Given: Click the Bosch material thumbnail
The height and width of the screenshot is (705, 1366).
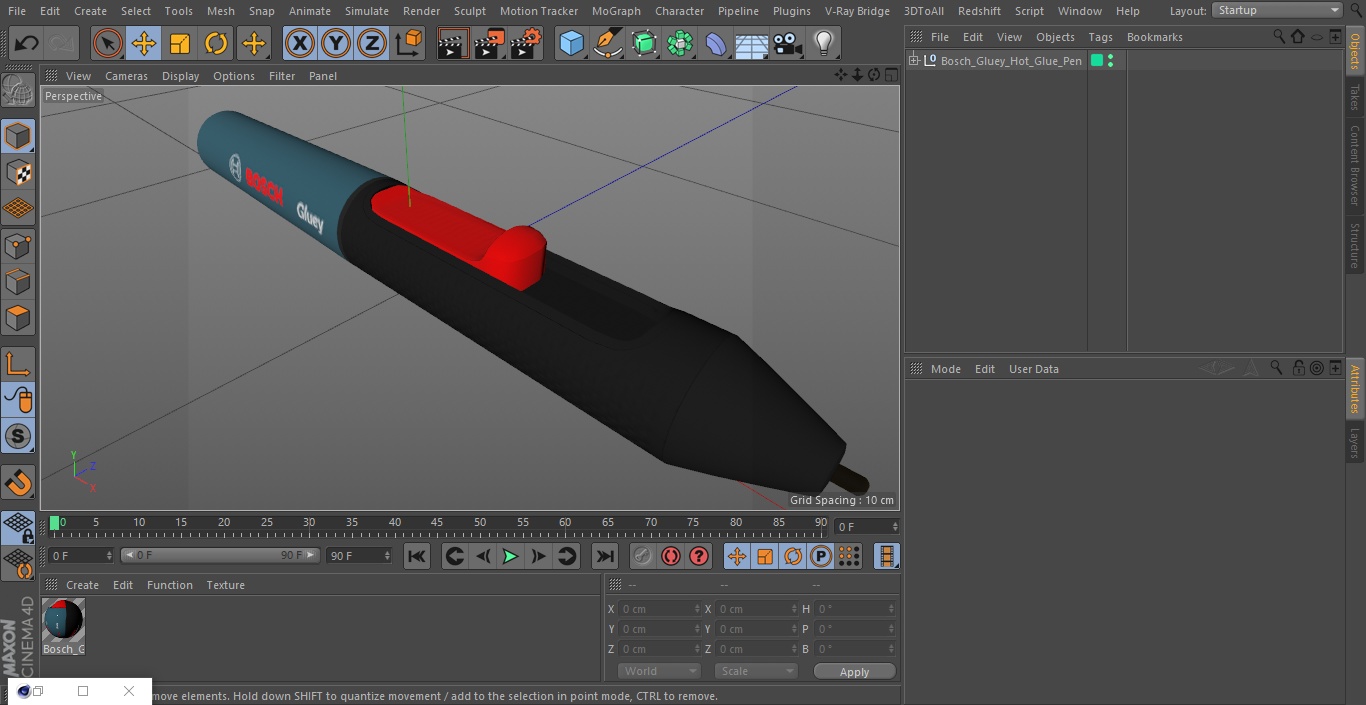Looking at the screenshot, I should [x=63, y=620].
